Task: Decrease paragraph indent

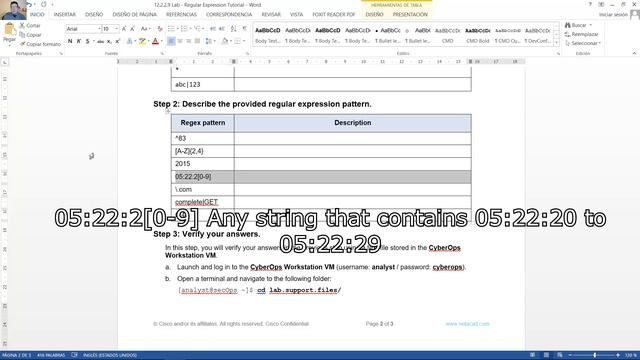Action: tap(213, 29)
